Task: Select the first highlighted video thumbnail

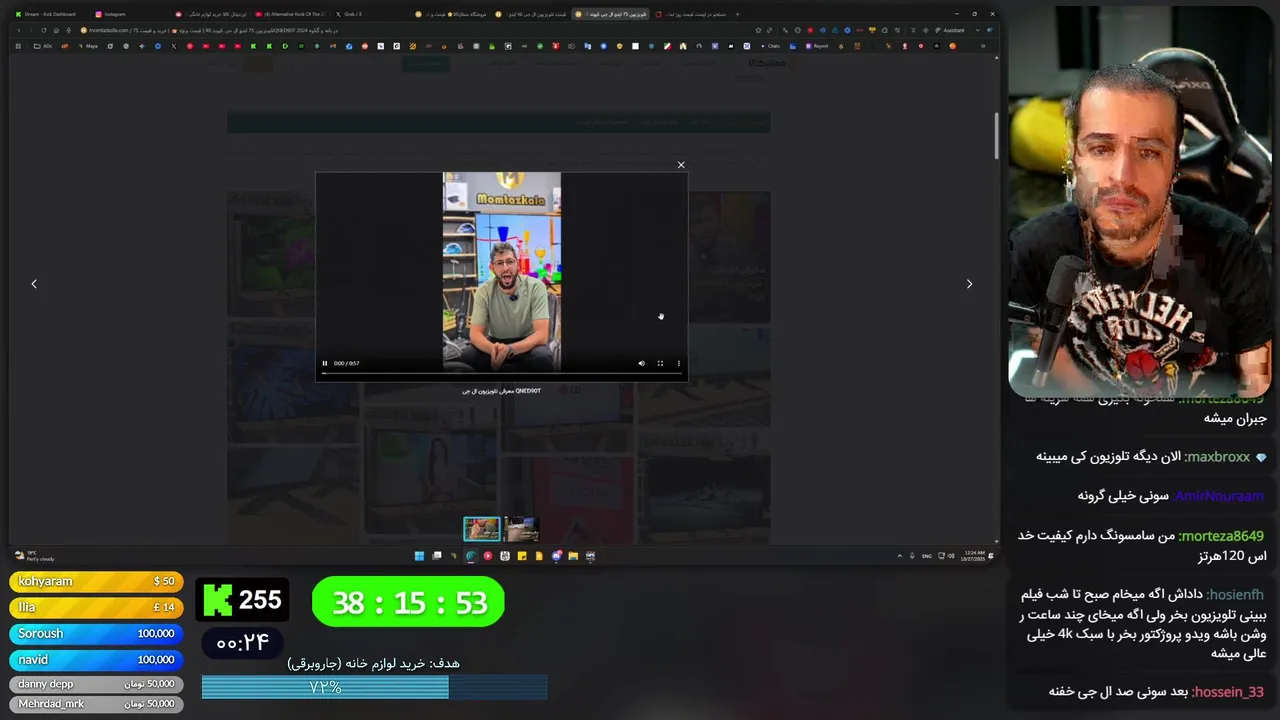Action: point(481,528)
